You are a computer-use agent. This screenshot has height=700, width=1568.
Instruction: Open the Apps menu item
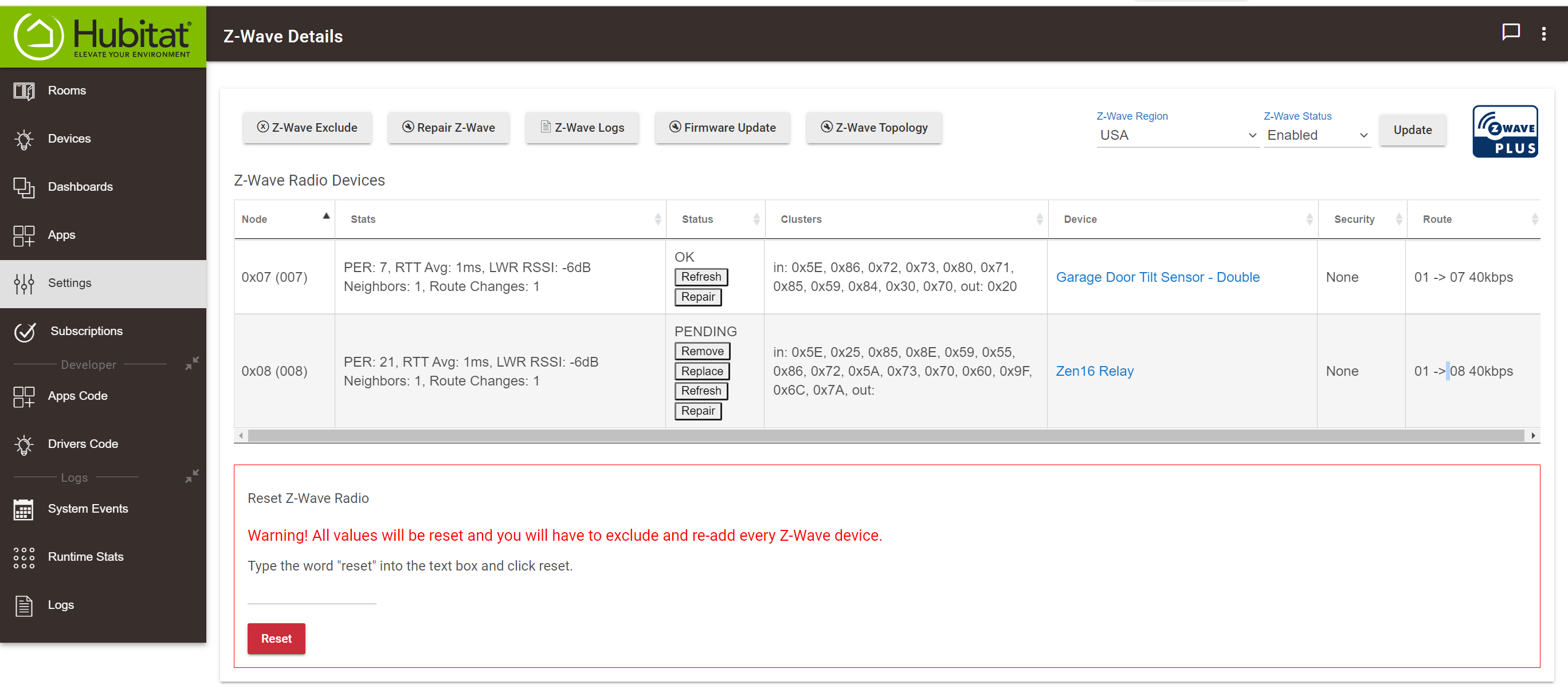103,235
